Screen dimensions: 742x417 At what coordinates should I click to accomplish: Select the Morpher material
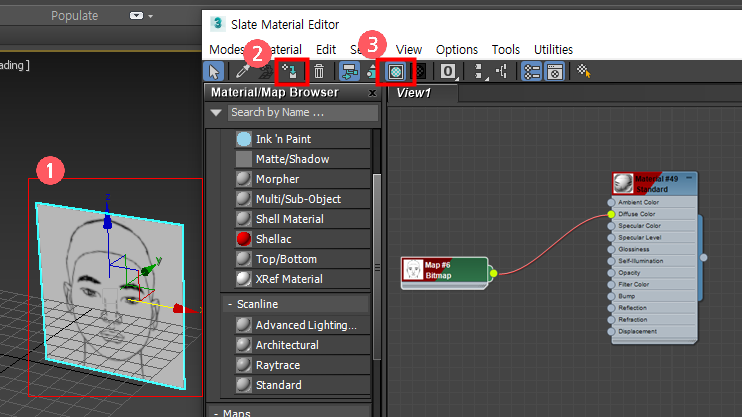[302, 179]
